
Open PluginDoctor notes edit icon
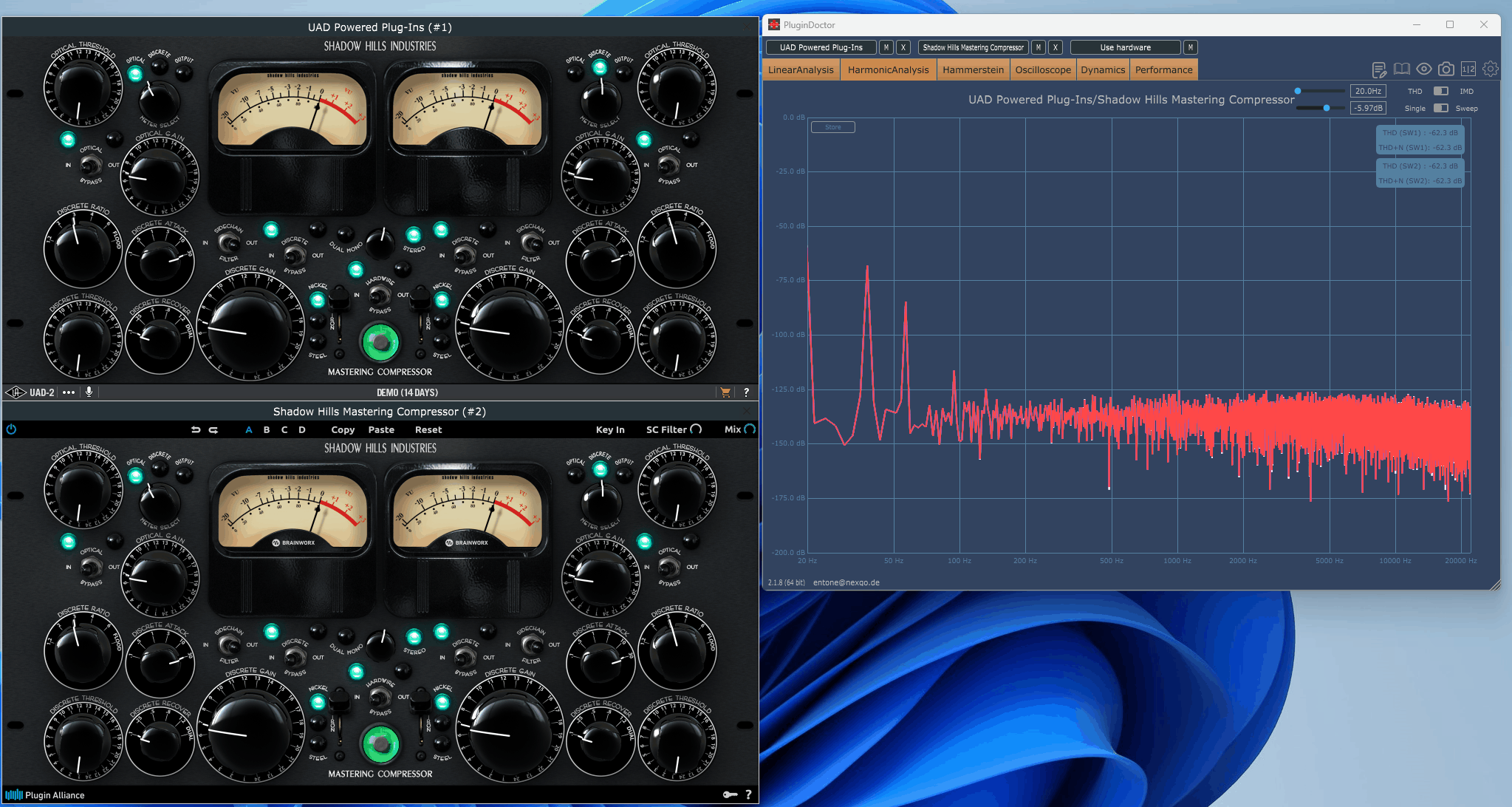(1379, 69)
